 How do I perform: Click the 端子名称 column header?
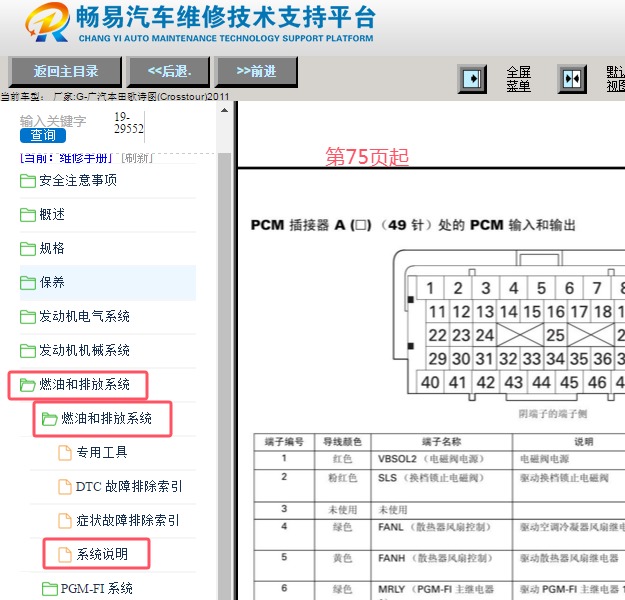441,442
